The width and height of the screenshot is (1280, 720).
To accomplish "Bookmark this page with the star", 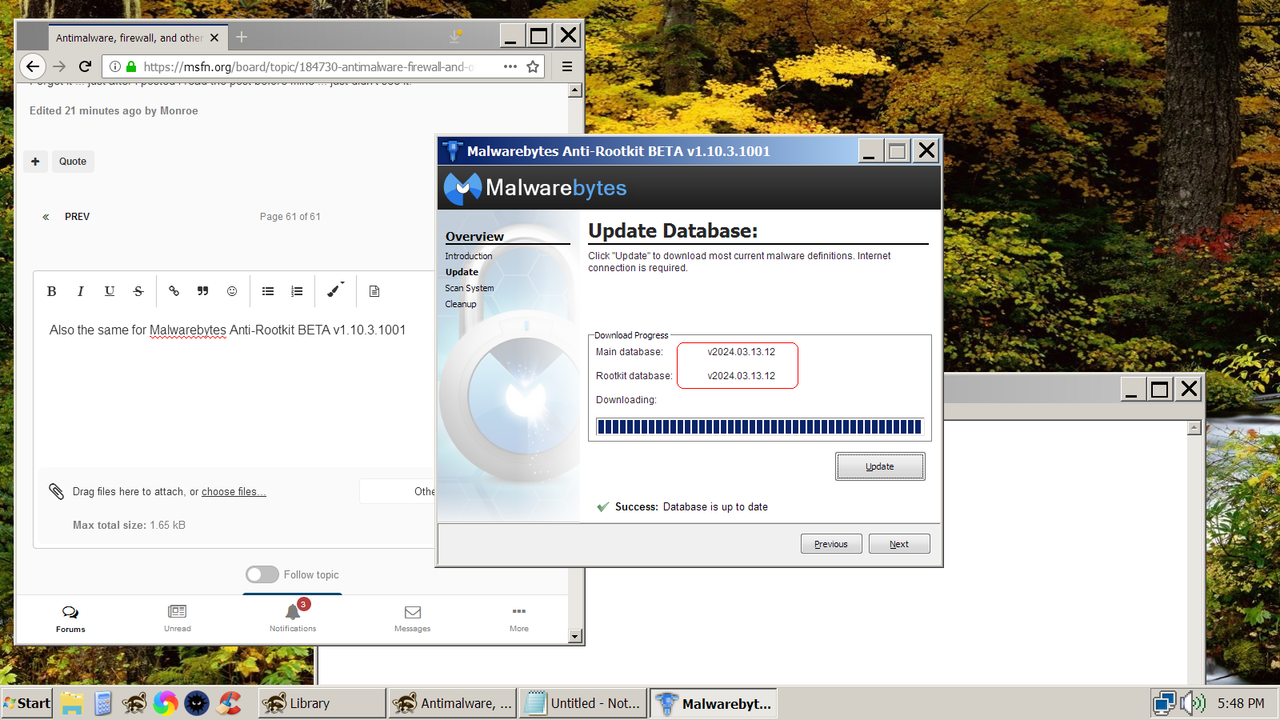I will point(533,66).
